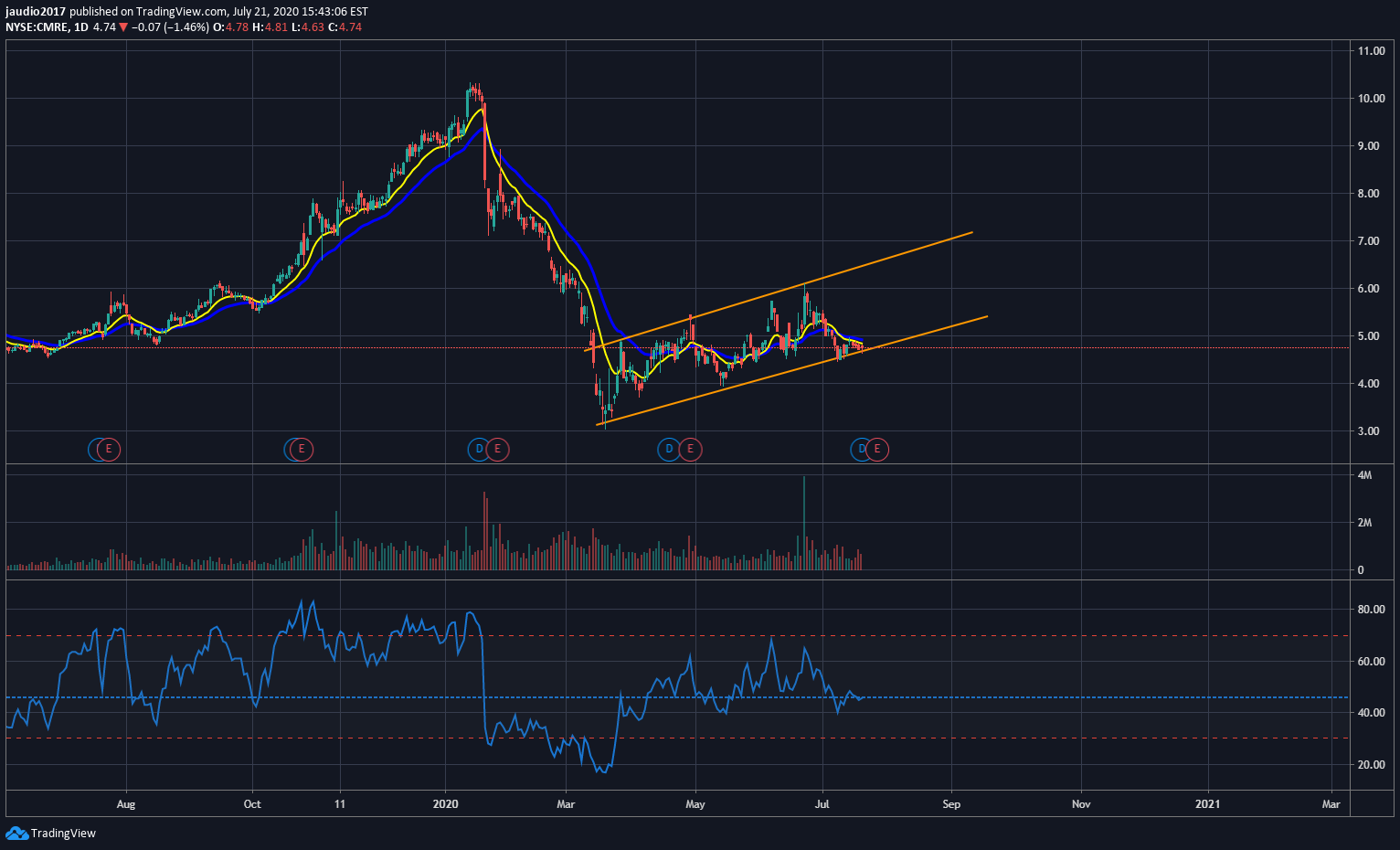This screenshot has height=850, width=1400.
Task: Click the Jul time axis label
Action: tap(822, 804)
